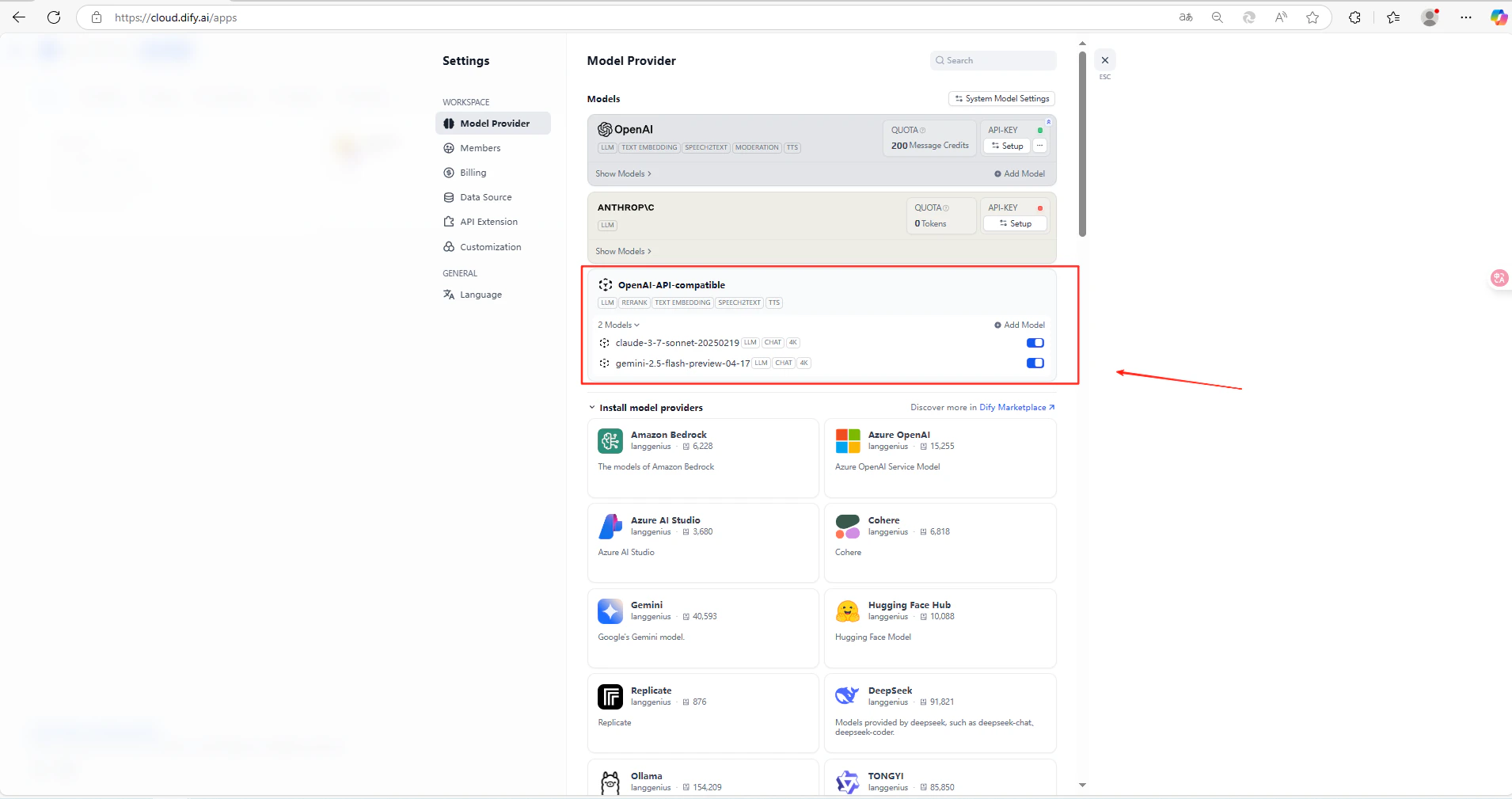Open System Model Settings
This screenshot has height=799, width=1512.
point(1001,99)
